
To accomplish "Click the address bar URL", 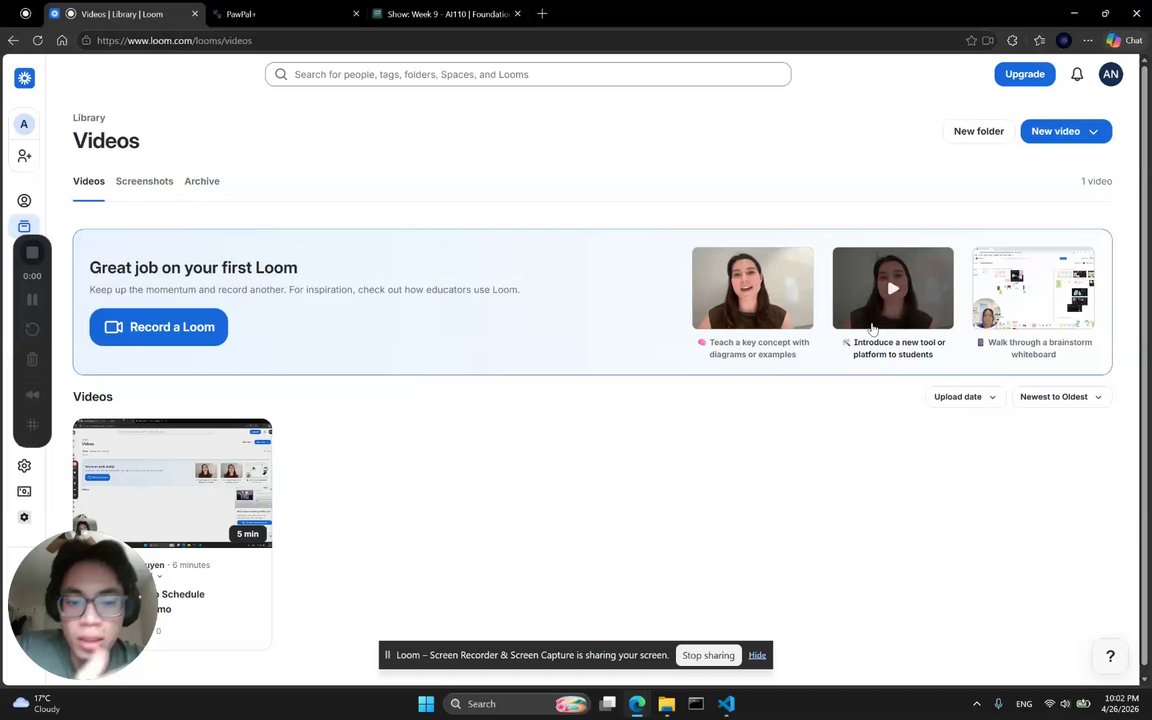I will point(174,40).
